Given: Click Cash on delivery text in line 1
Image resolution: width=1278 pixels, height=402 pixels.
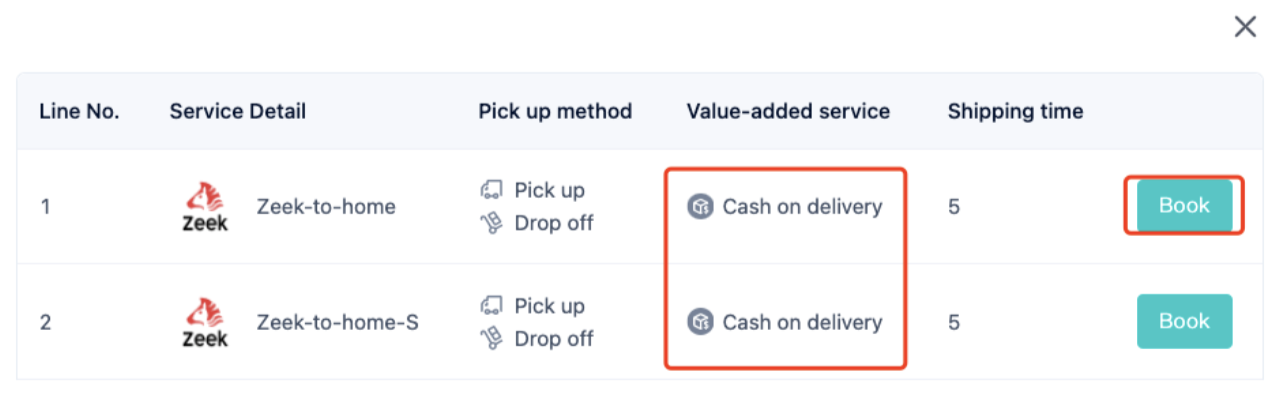Looking at the screenshot, I should click(802, 207).
